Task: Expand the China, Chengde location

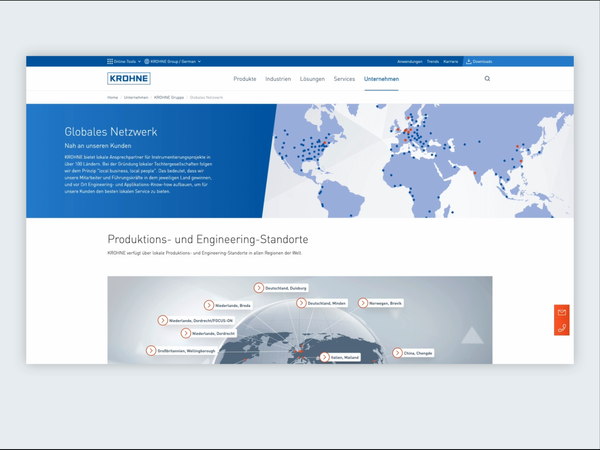Action: click(x=413, y=353)
